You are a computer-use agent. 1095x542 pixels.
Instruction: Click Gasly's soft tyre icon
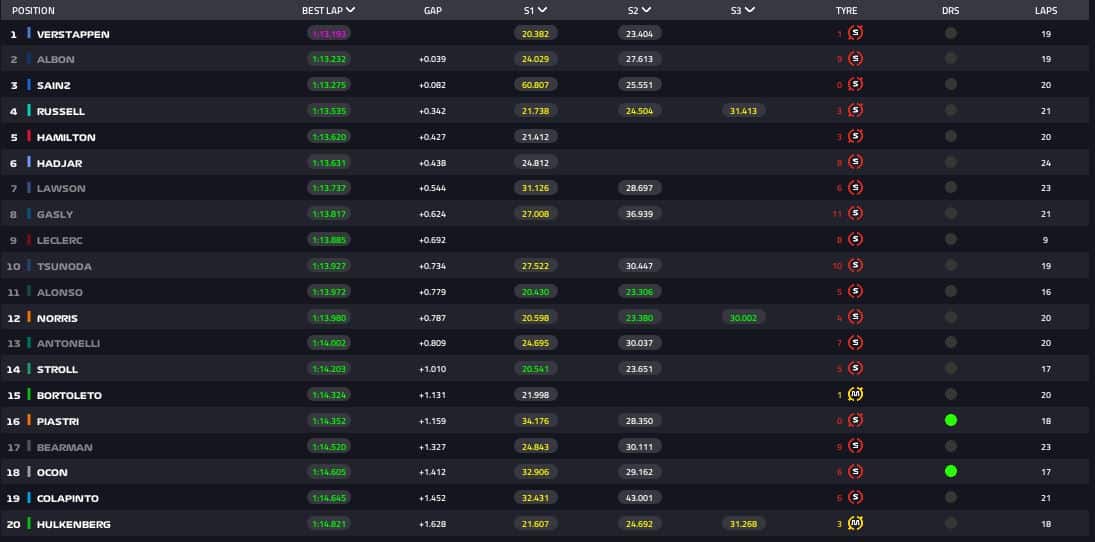click(855, 213)
